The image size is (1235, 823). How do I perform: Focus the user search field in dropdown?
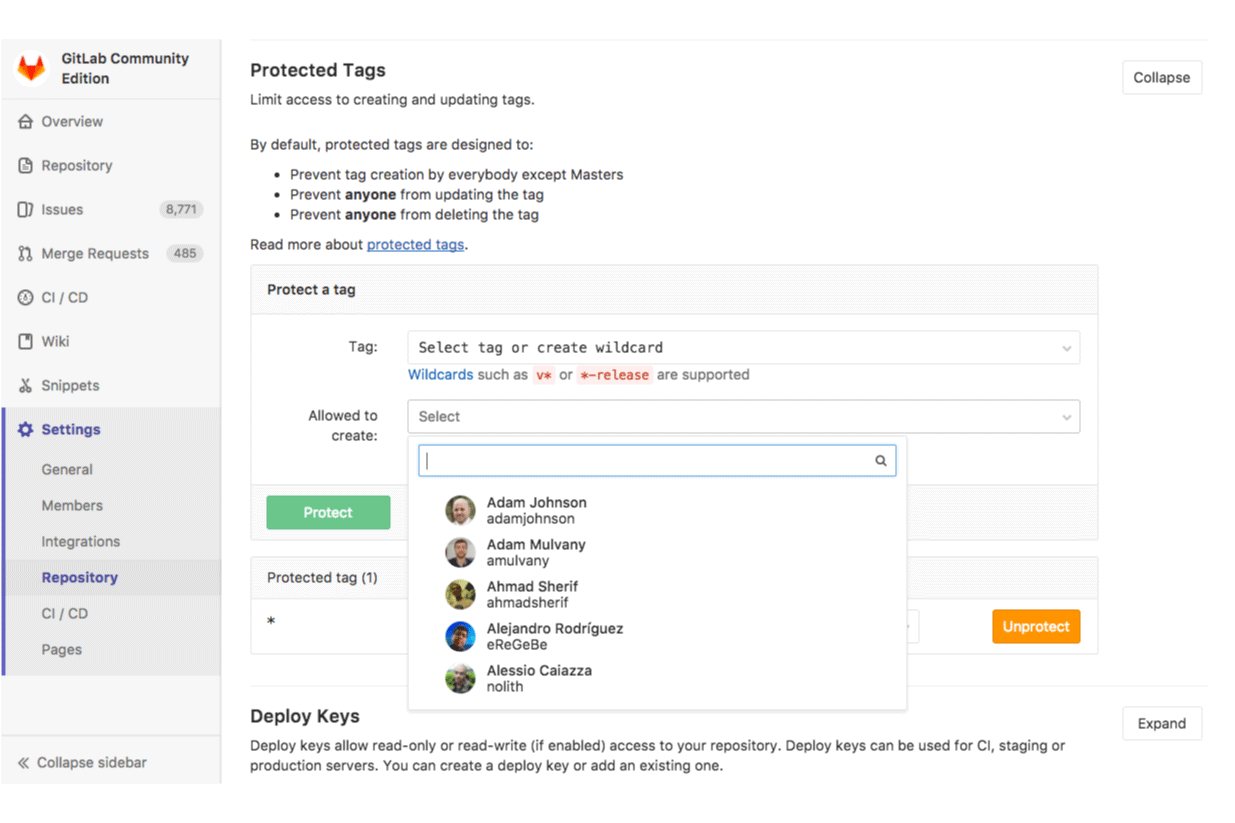tap(657, 461)
